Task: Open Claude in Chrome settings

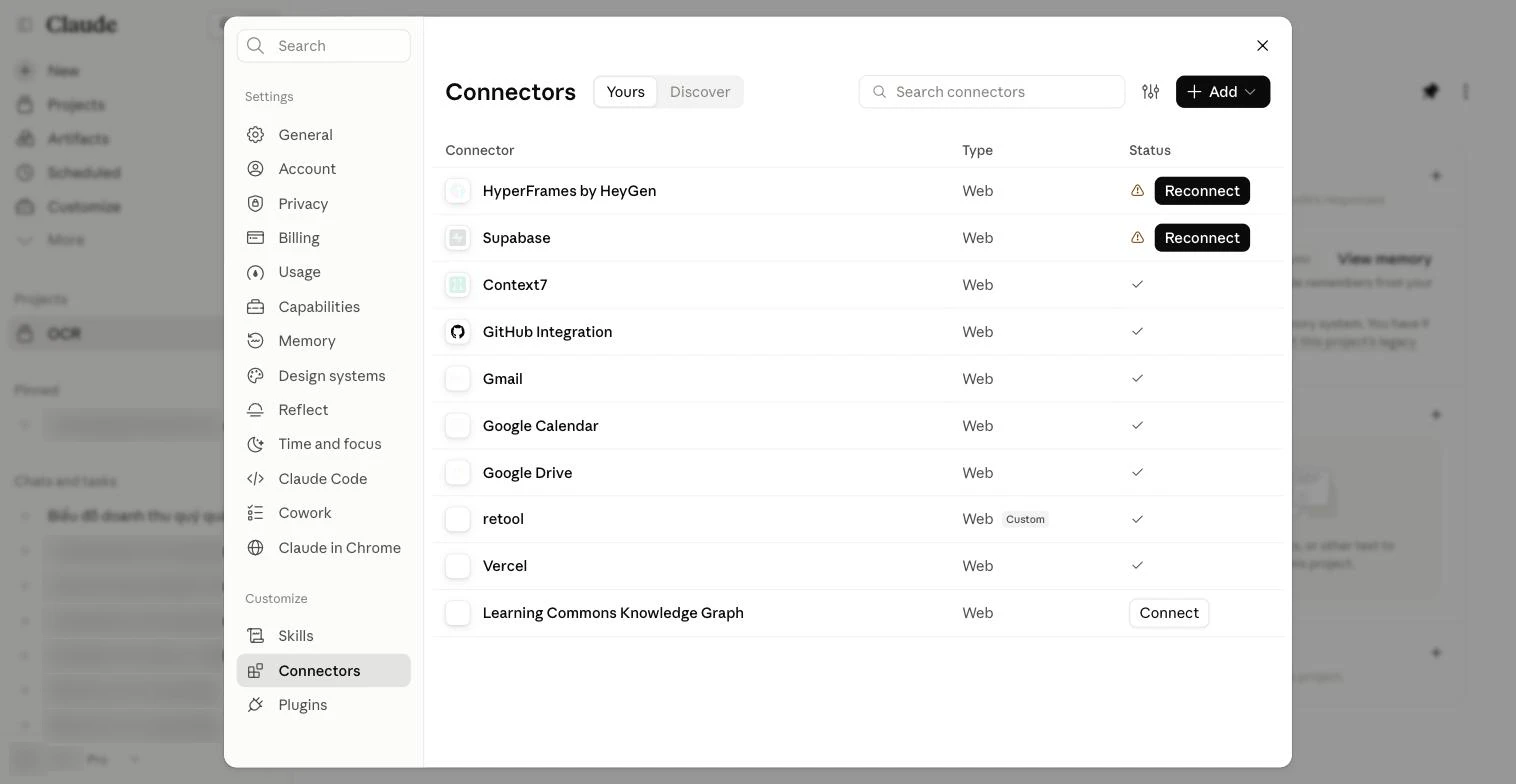Action: click(x=324, y=548)
